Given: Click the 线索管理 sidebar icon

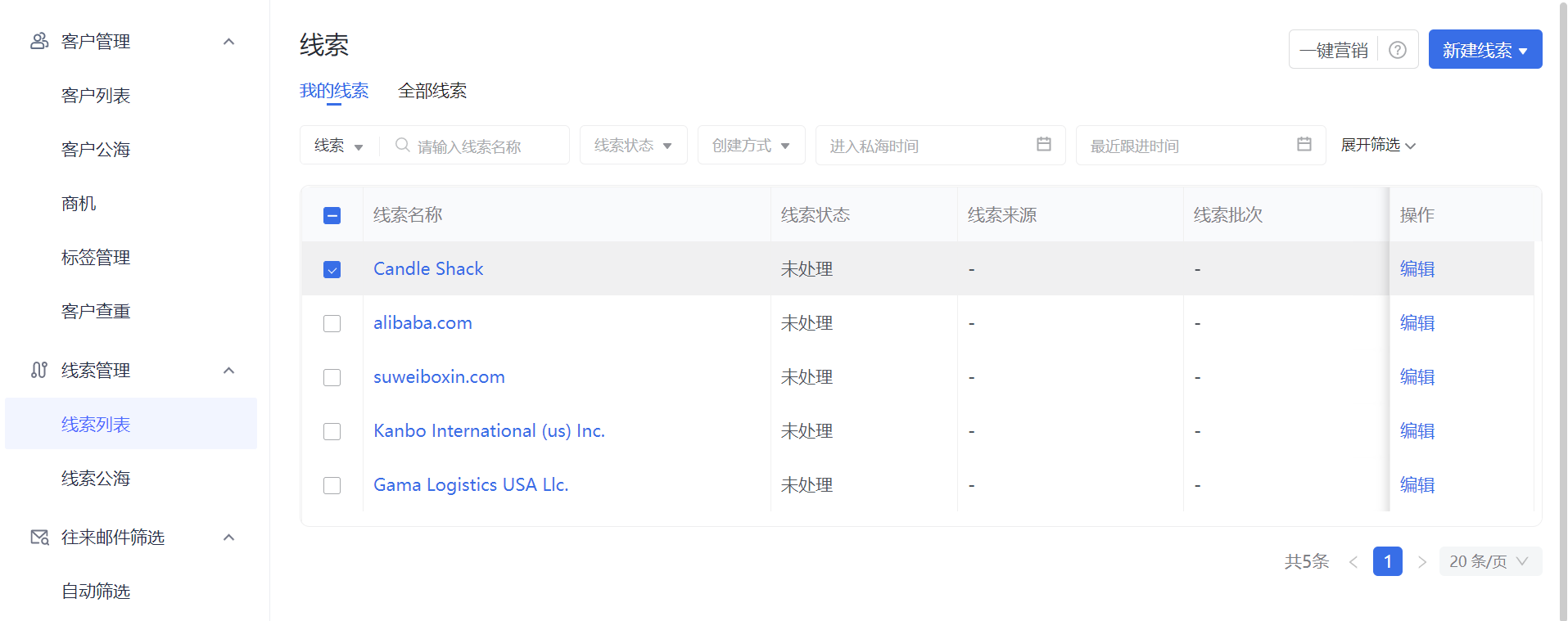Looking at the screenshot, I should point(38,370).
